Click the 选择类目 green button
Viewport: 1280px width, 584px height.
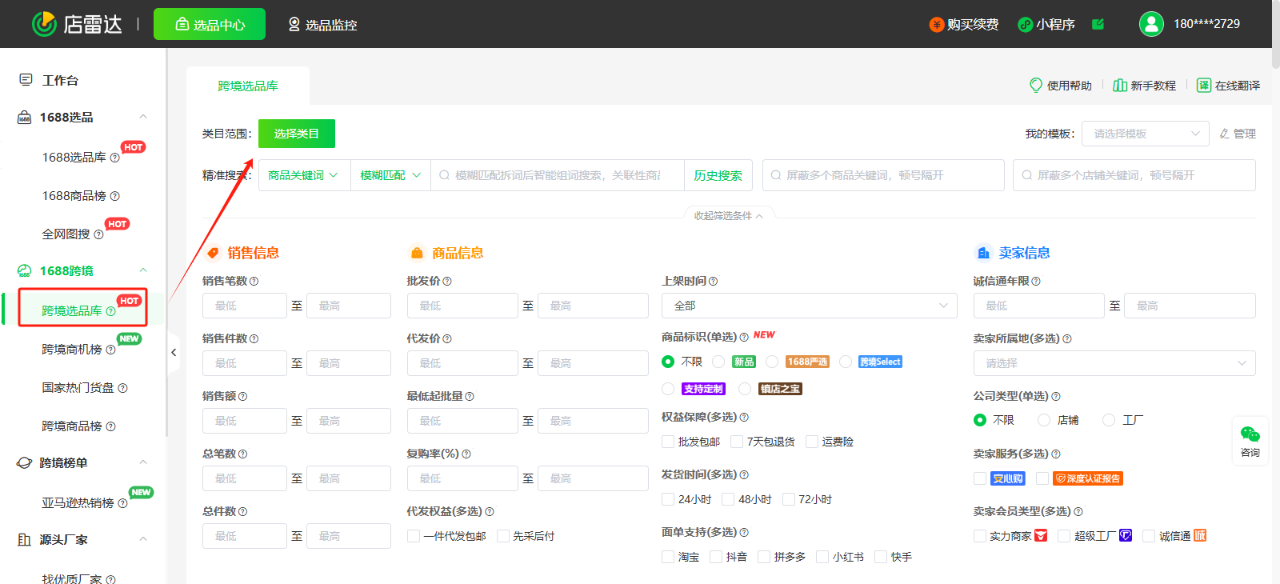tap(297, 134)
